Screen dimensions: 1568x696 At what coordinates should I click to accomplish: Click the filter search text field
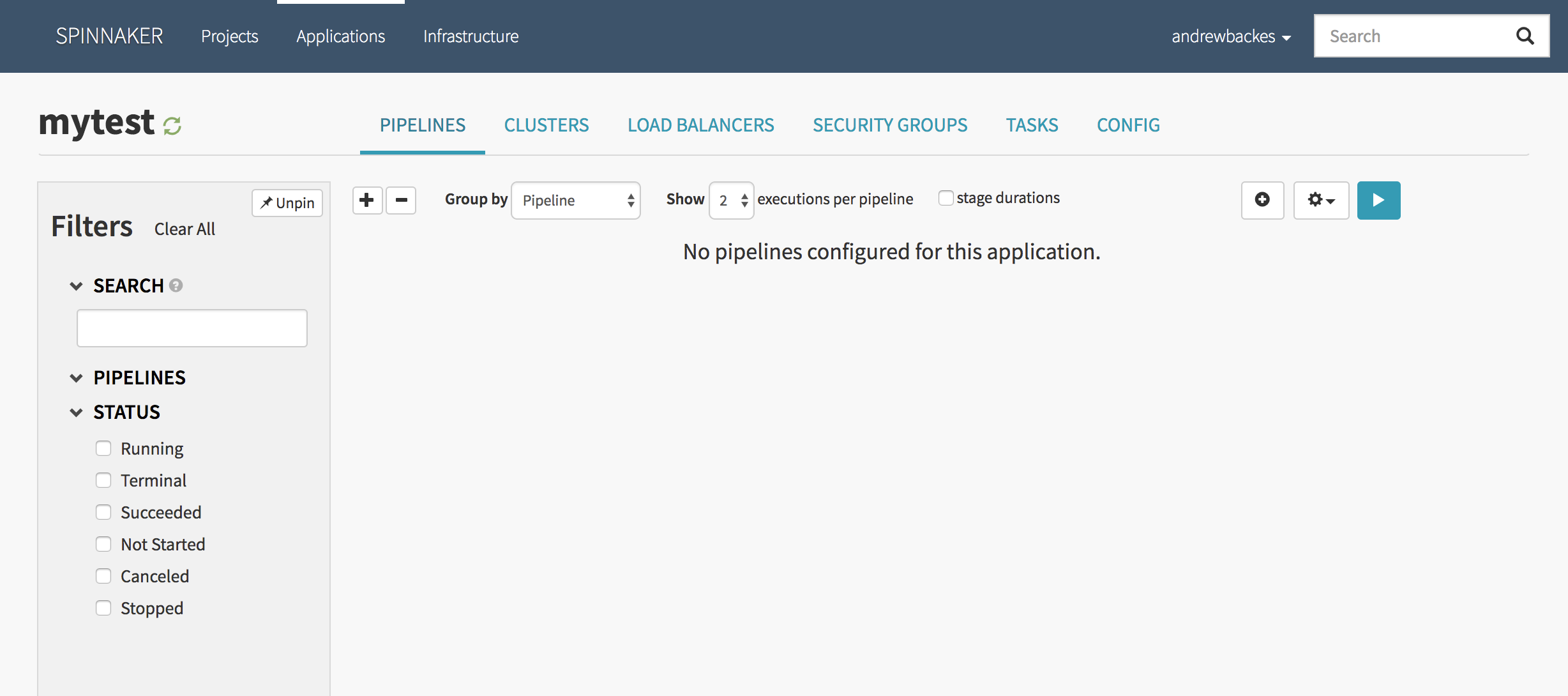click(x=192, y=328)
